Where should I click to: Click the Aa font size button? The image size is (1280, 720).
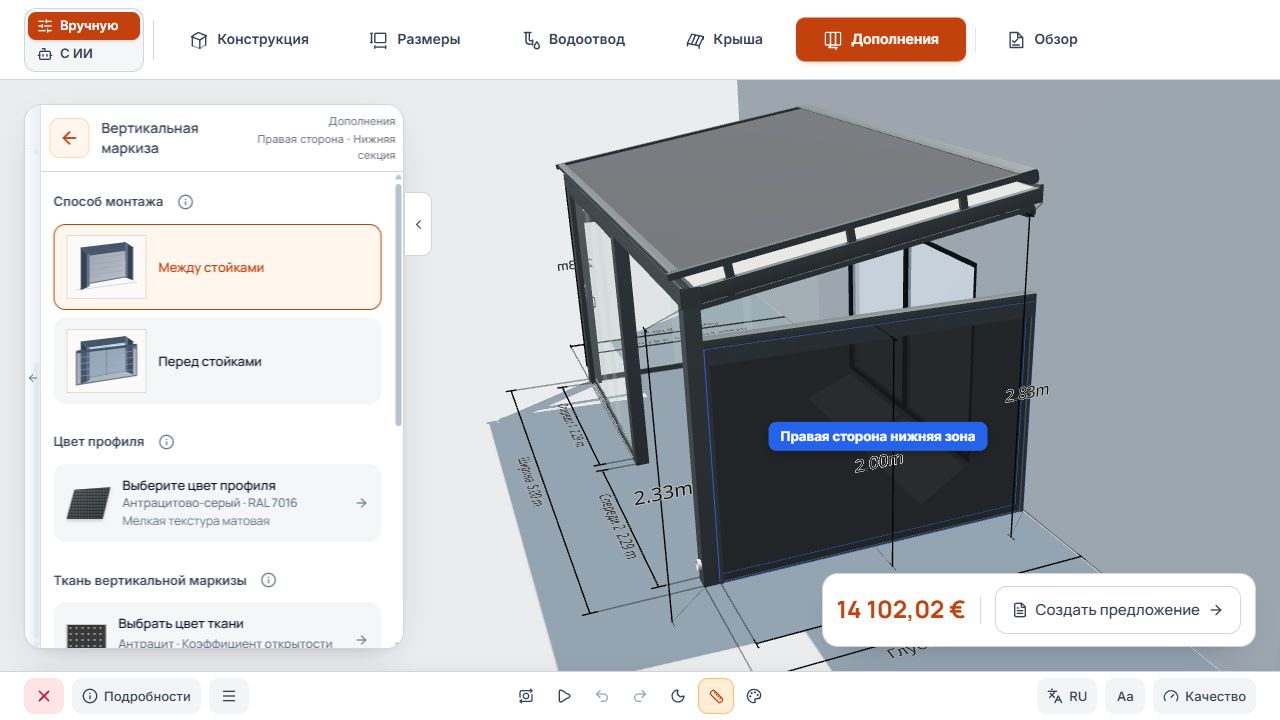[x=1125, y=696]
